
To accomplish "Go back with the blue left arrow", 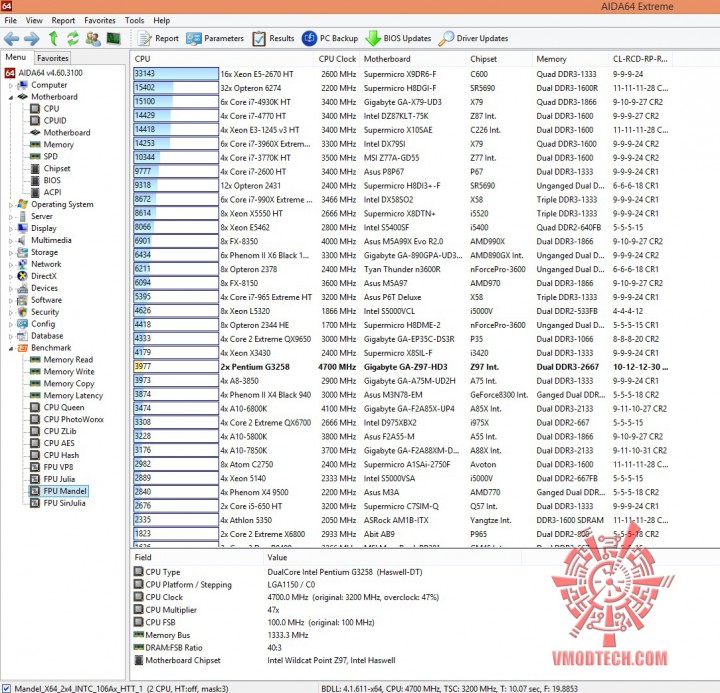I will [x=11, y=39].
